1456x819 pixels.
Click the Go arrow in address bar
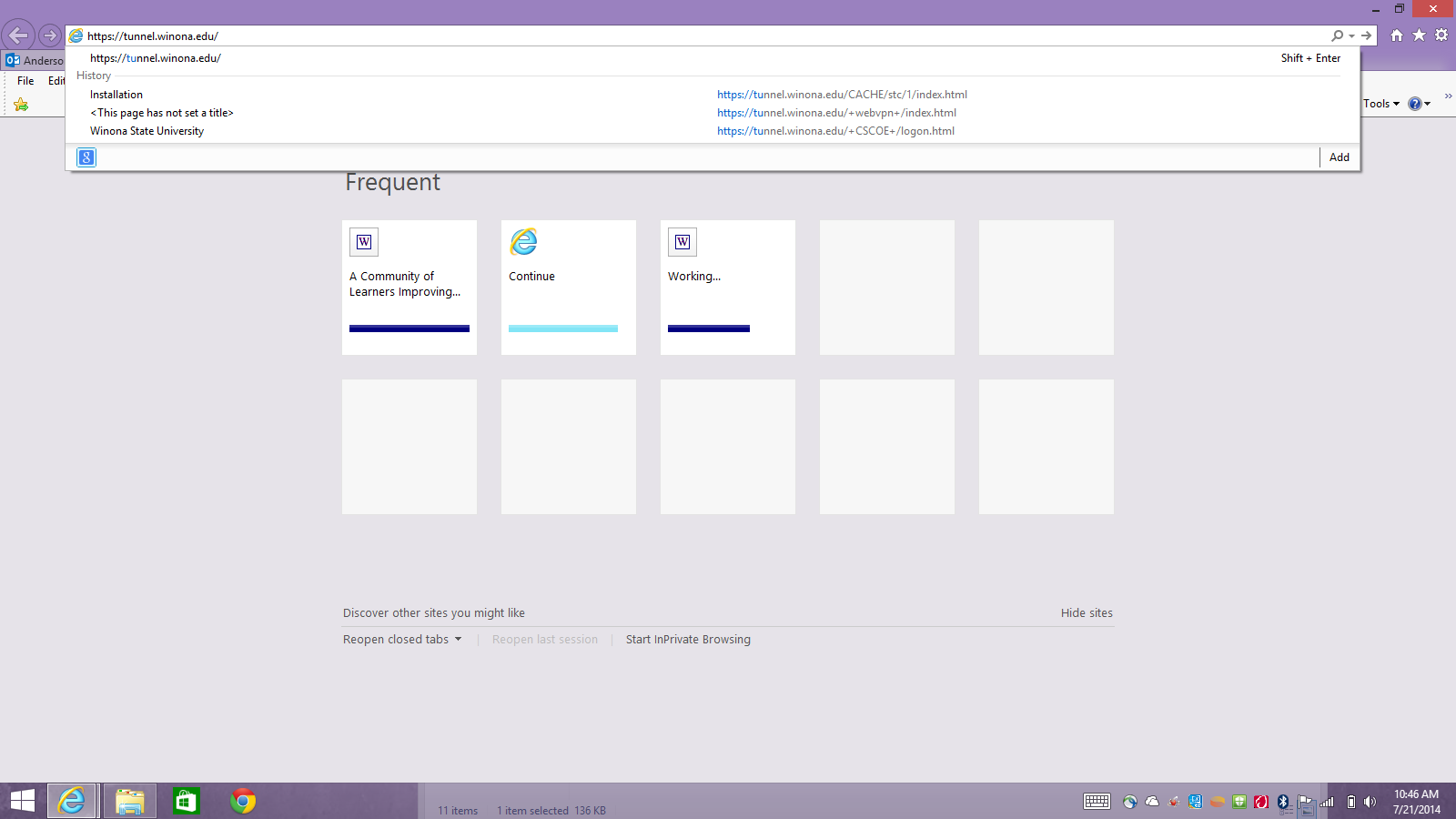pyautogui.click(x=1366, y=35)
